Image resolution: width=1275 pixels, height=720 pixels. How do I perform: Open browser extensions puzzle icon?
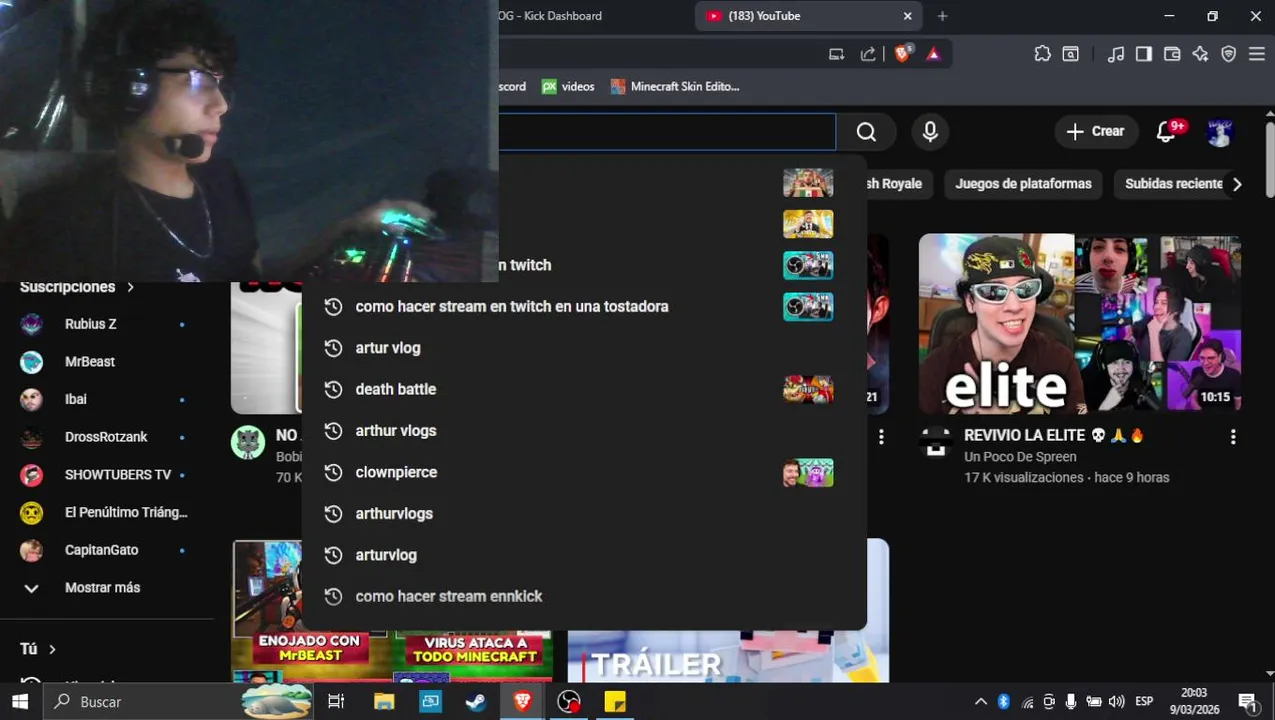pos(1043,54)
